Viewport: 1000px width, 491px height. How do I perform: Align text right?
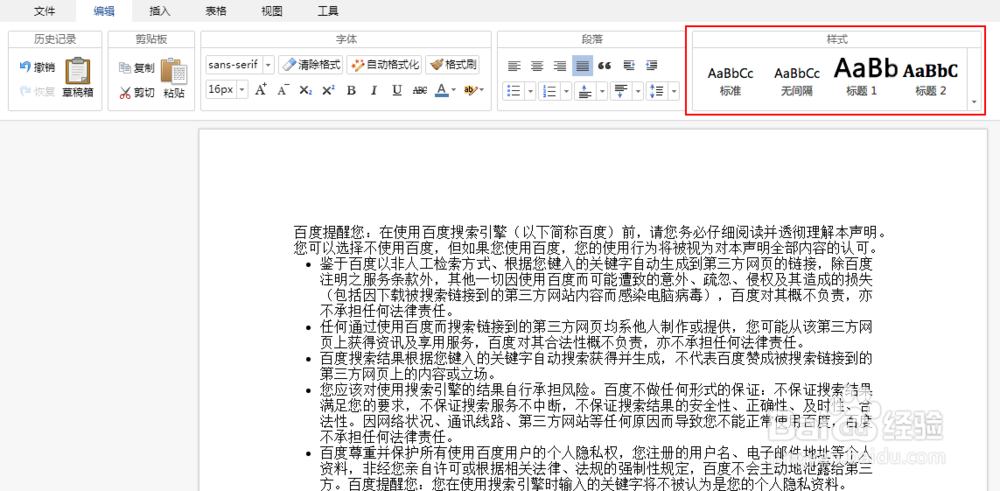click(559, 66)
